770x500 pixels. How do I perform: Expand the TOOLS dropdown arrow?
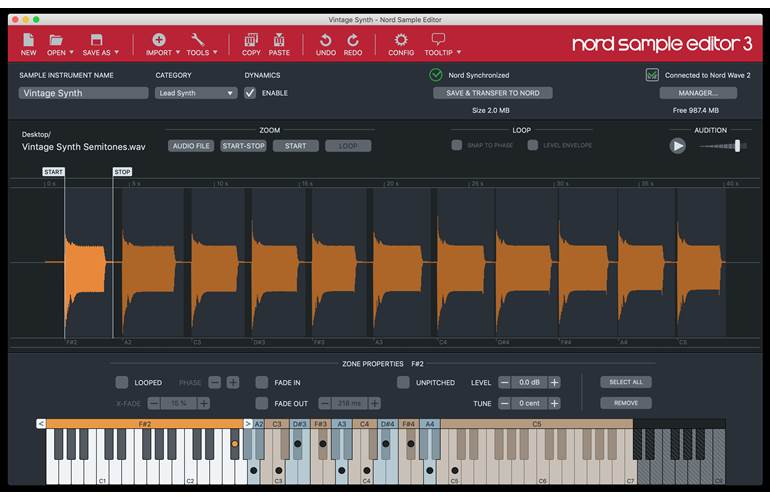pos(215,52)
